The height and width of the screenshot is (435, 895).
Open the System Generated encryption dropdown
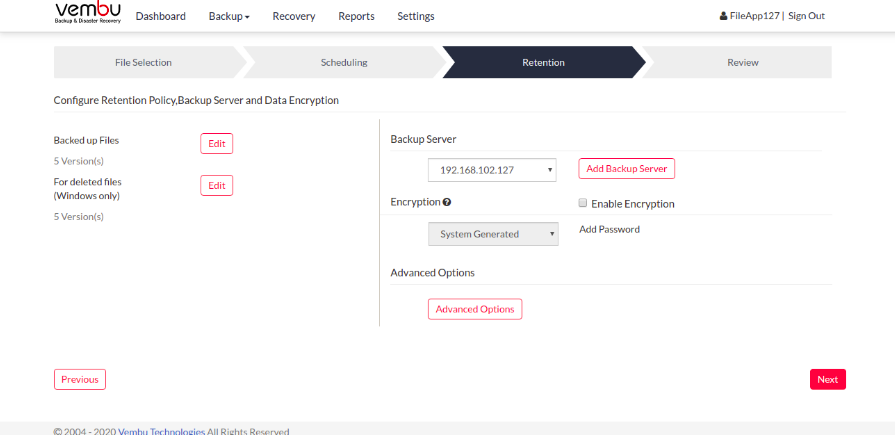coord(493,234)
